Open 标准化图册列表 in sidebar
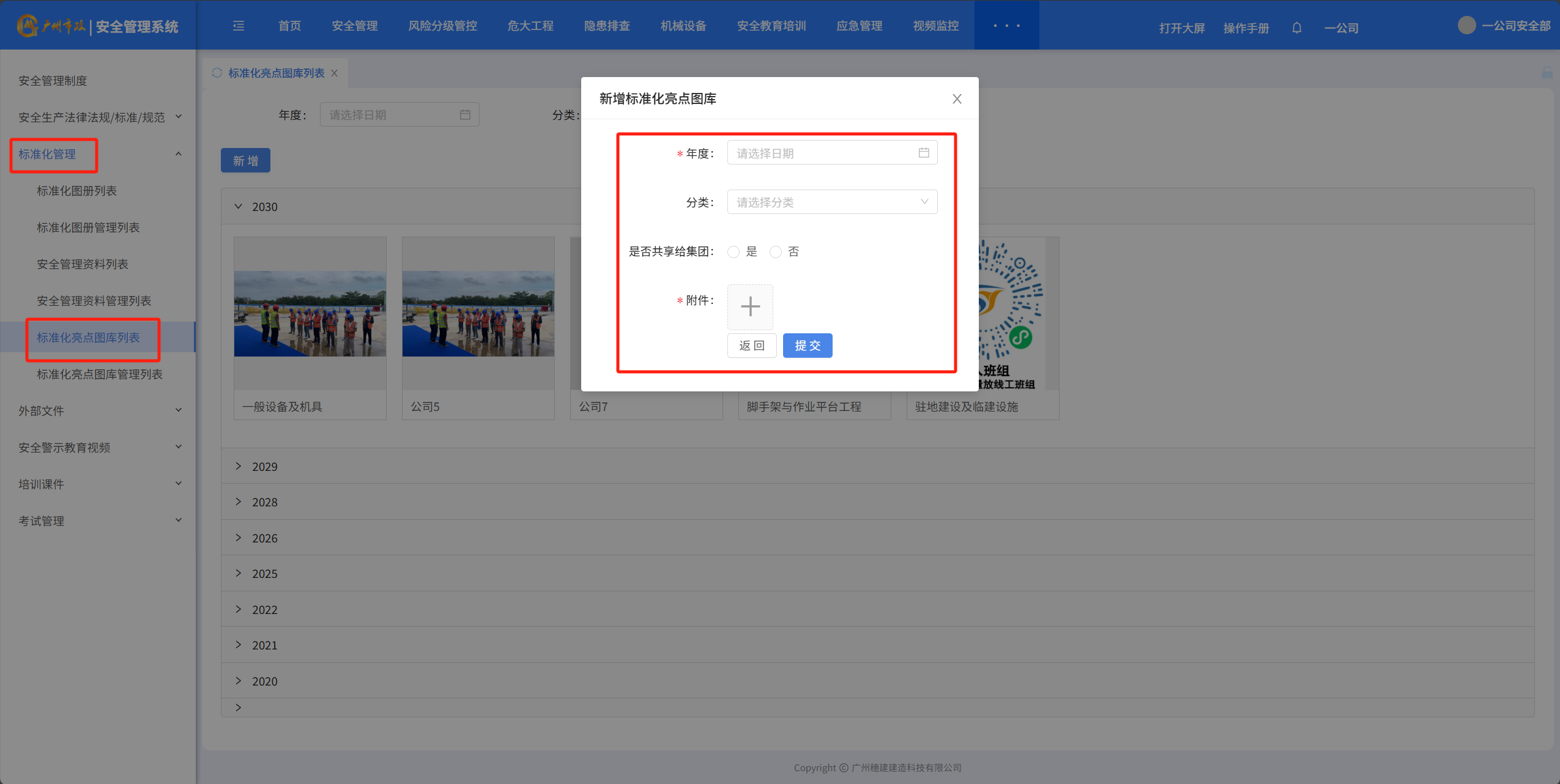 tap(76, 191)
